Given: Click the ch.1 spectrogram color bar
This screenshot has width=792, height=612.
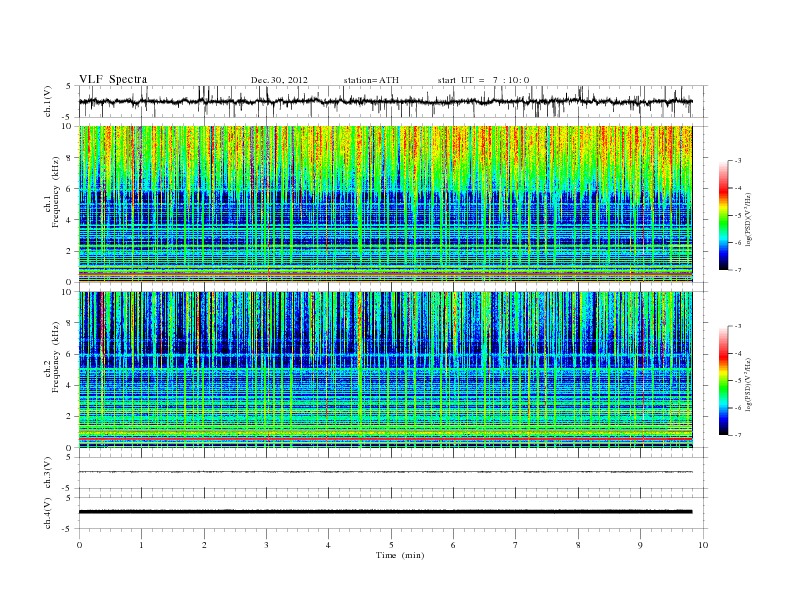Looking at the screenshot, I should tap(724, 216).
